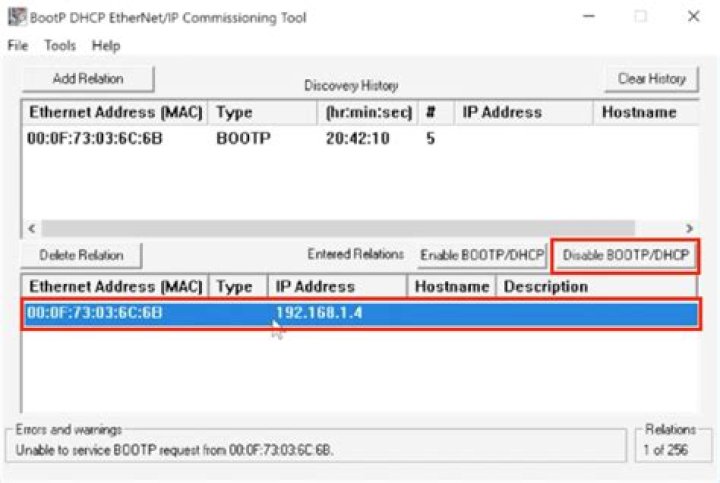Screen dimensions: 720x483
Task: Select discovery history row 00:0F:73:03:6C:6B
Action: click(95, 139)
